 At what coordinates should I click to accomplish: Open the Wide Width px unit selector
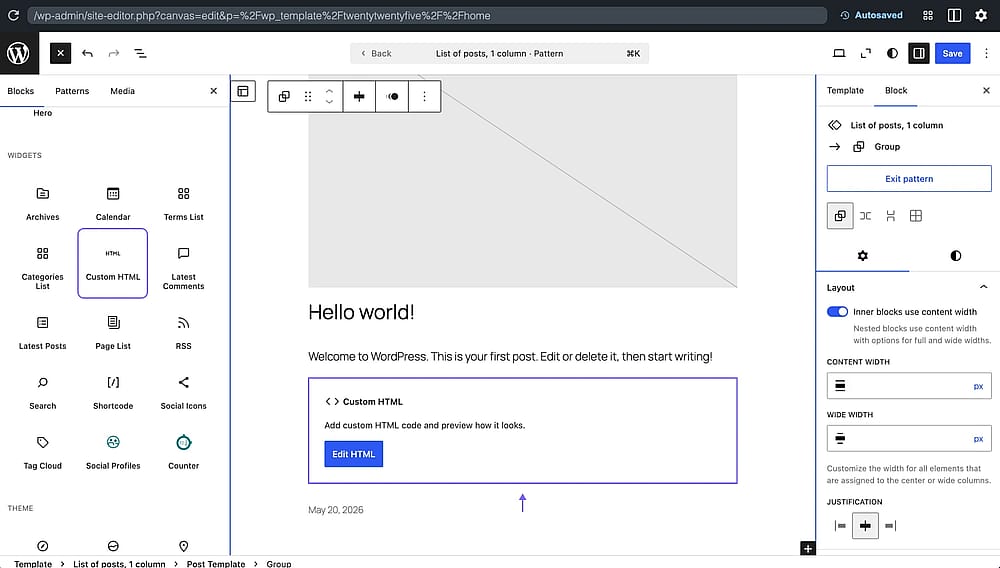[x=978, y=439]
